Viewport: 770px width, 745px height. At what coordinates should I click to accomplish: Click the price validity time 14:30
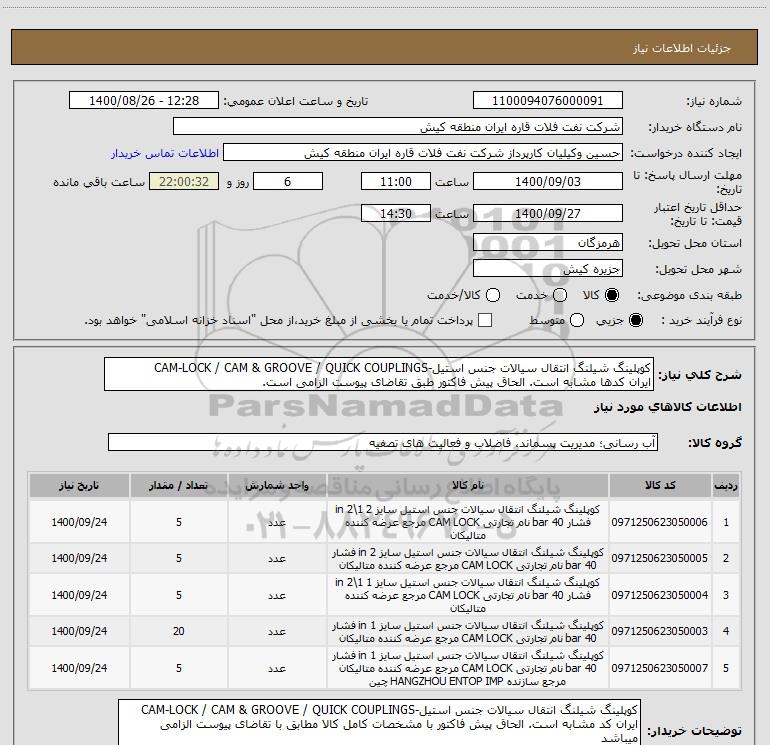pyautogui.click(x=396, y=213)
